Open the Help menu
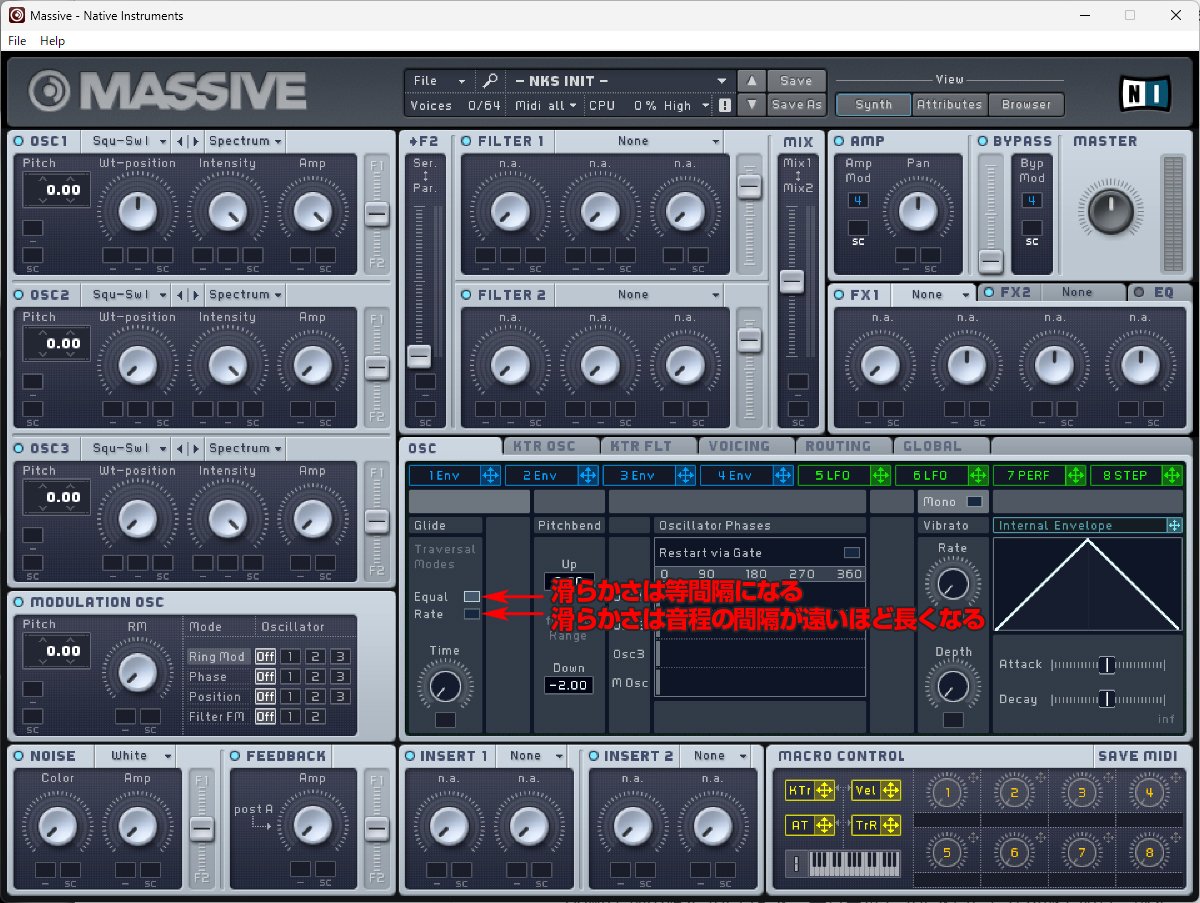This screenshot has height=903, width=1200. click(52, 41)
